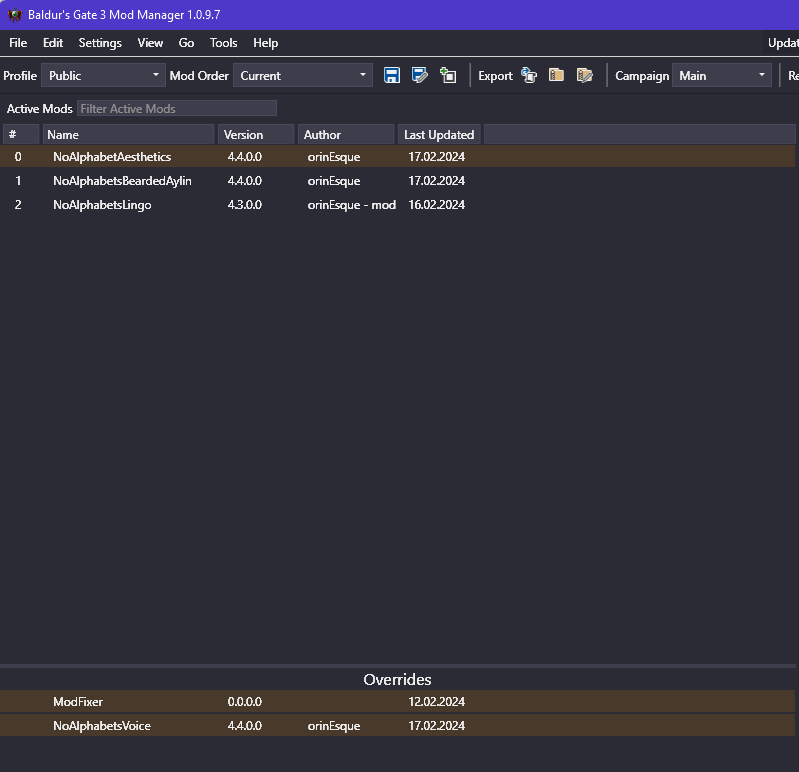The width and height of the screenshot is (799, 772).
Task: Click the 12.02.2024 date for ModFixer
Action: click(437, 702)
